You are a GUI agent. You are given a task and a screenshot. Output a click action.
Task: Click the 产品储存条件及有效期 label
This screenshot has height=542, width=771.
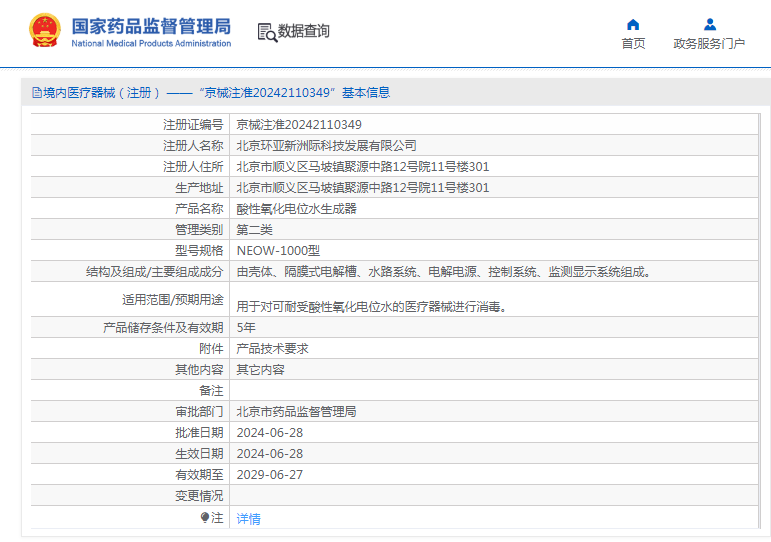[x=163, y=328]
